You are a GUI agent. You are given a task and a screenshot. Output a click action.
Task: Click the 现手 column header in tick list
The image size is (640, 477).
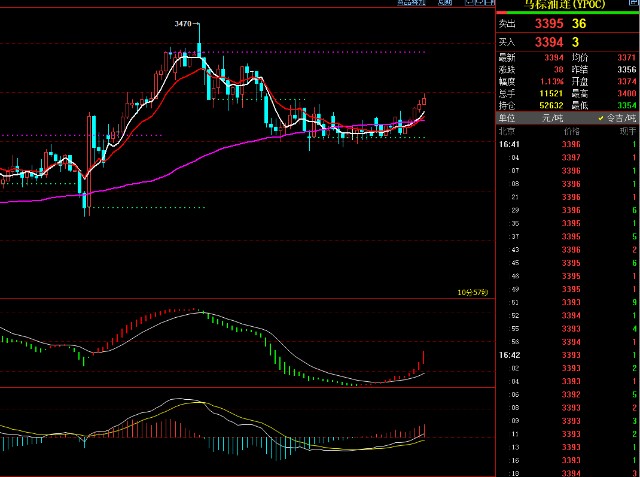point(626,131)
